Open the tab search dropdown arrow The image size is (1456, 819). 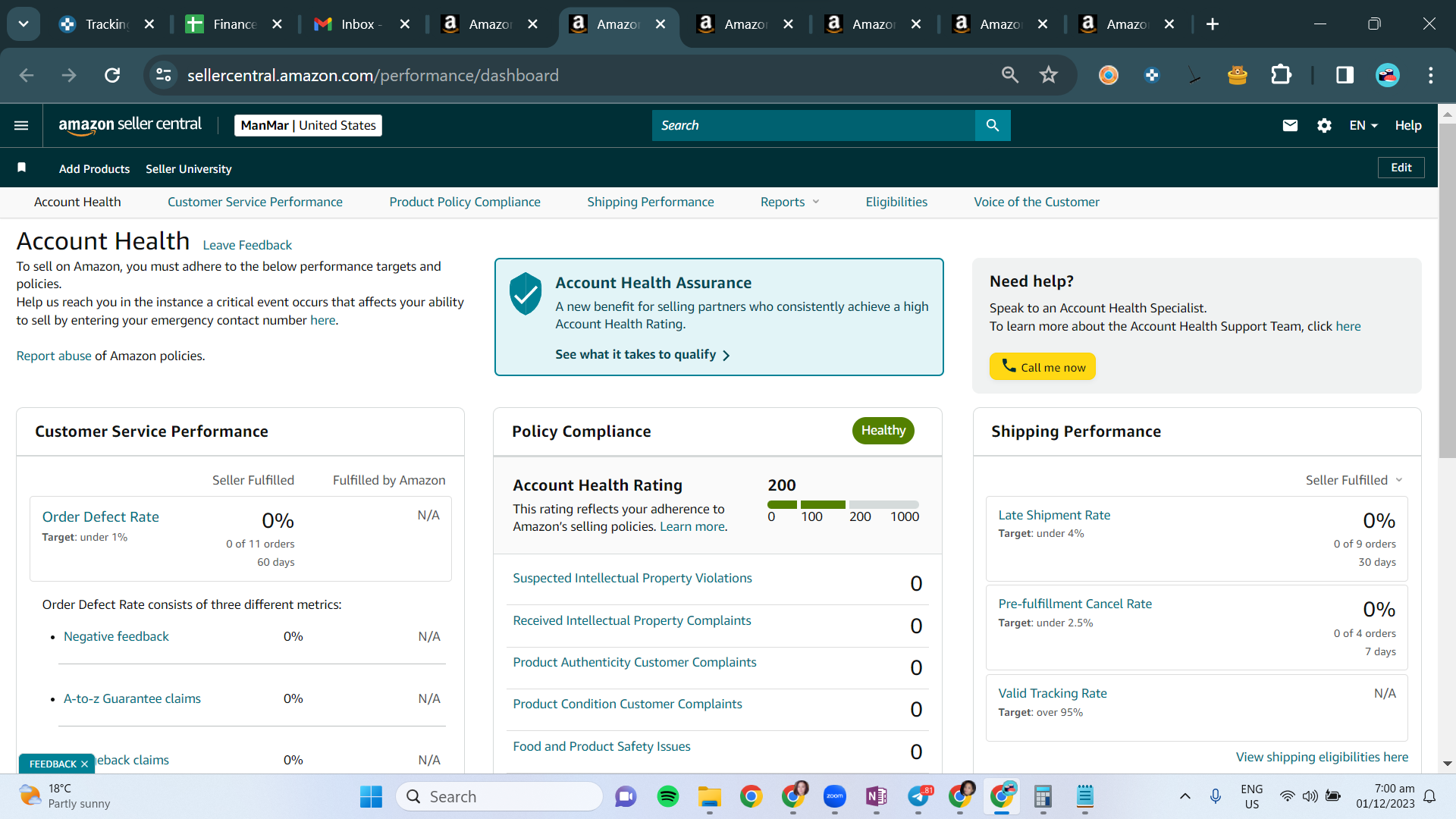[24, 24]
